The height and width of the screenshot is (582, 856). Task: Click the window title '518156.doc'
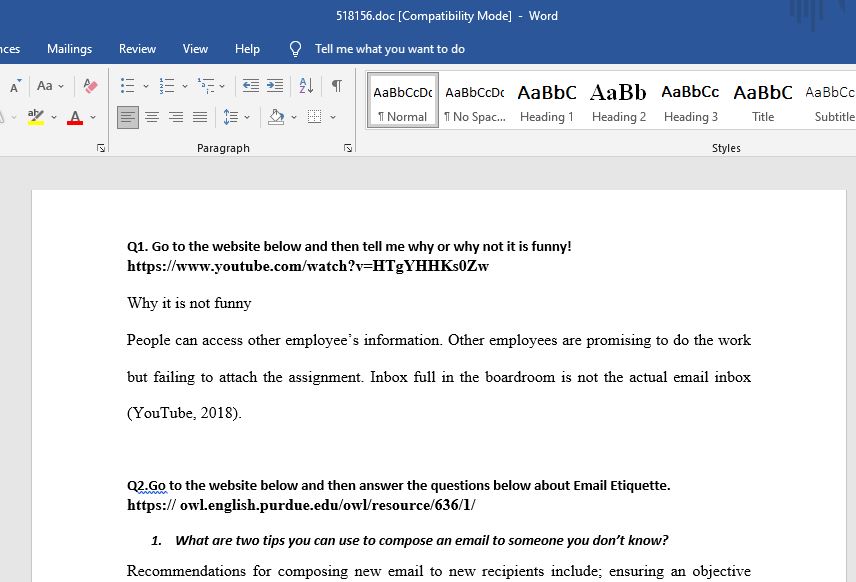(x=365, y=16)
